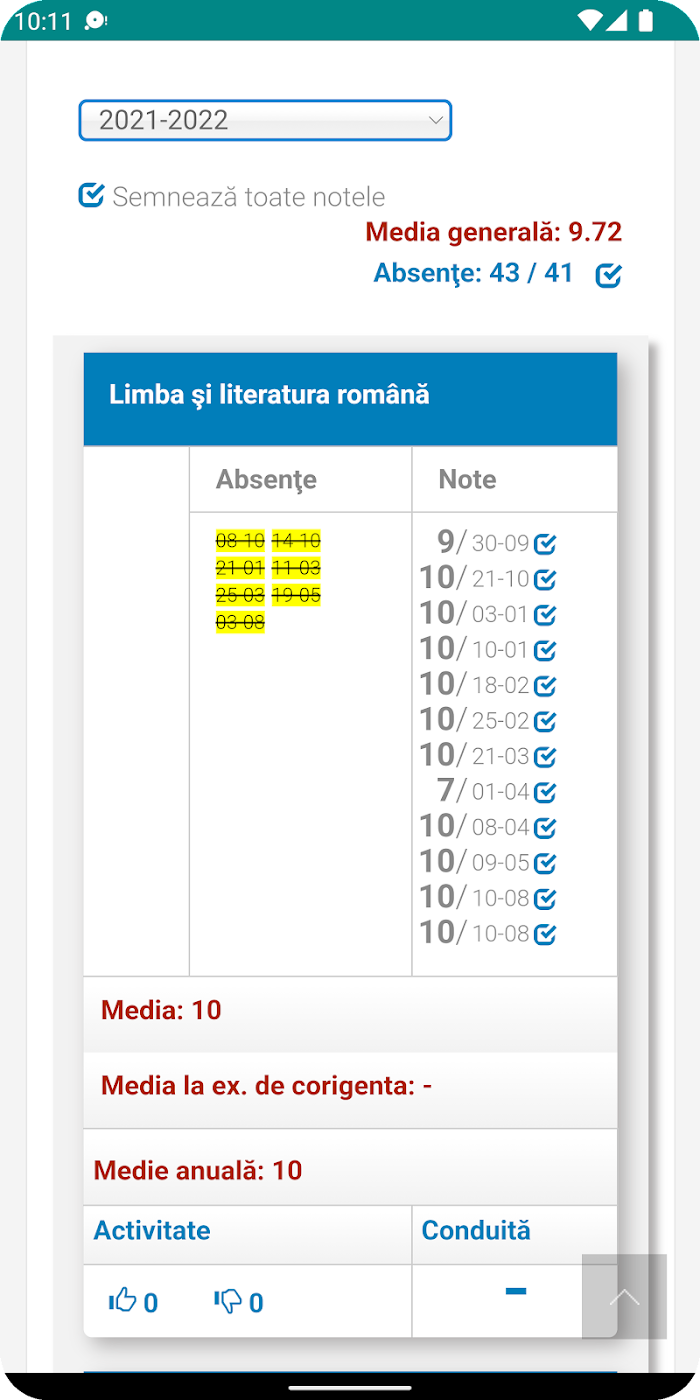Sign the grade 7 from 01-04

coord(545,793)
